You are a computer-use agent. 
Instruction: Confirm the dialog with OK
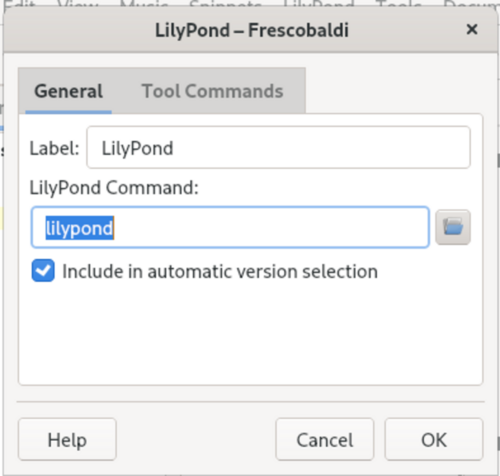[434, 439]
